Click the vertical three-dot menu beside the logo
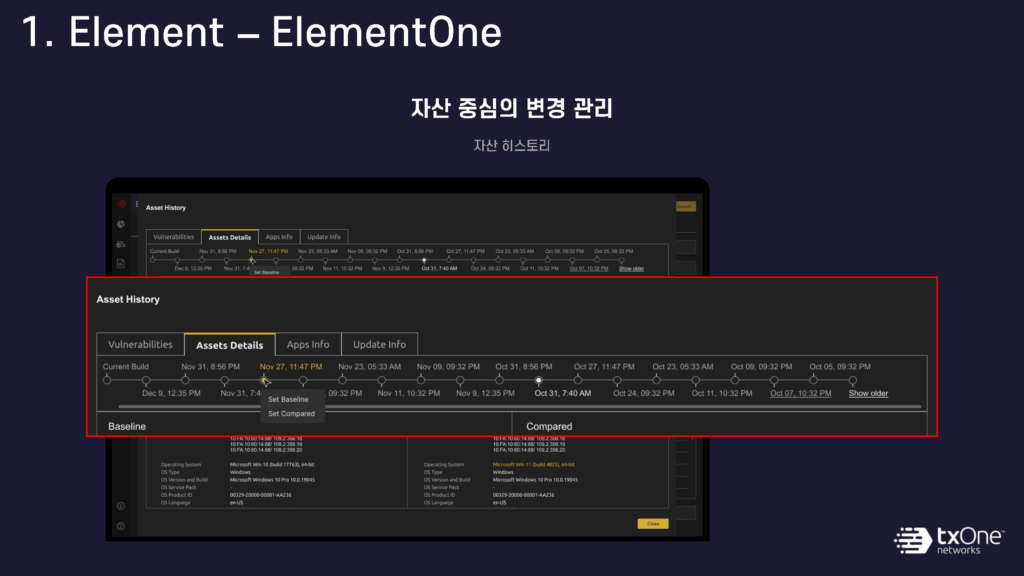Screen dimensions: 1024x576 pos(137,204)
